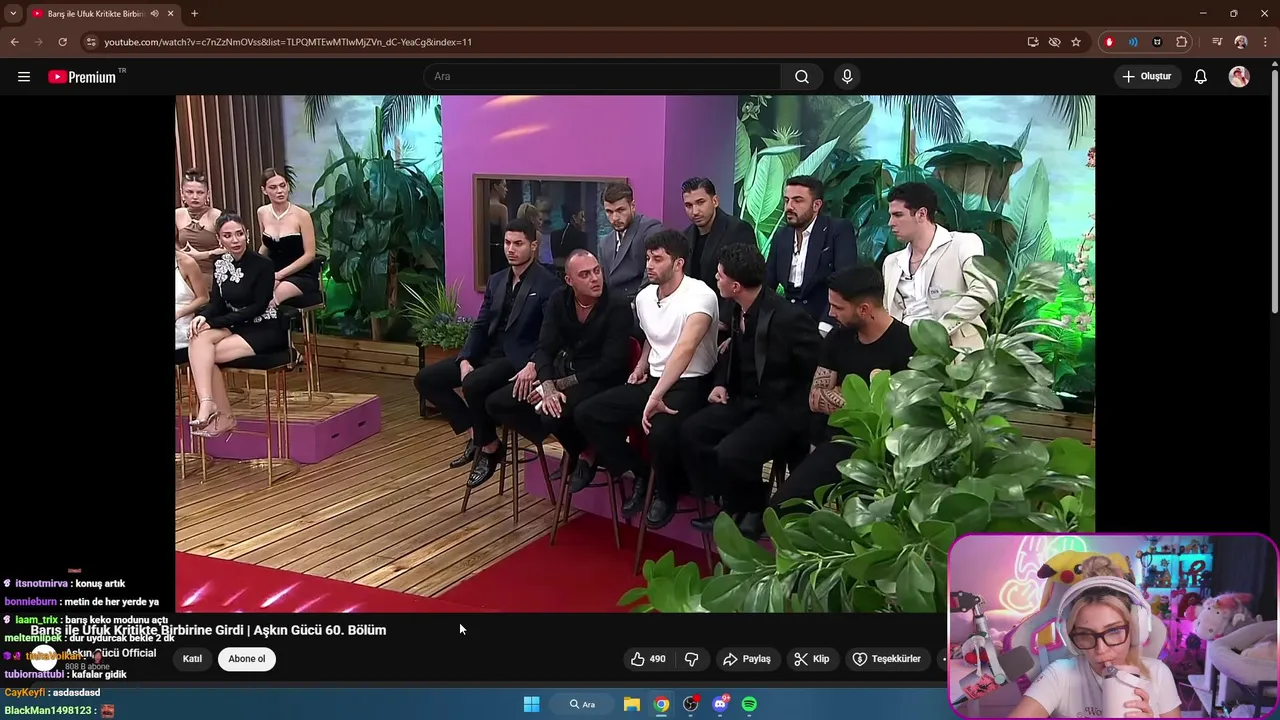Click the Oluştur create button
This screenshot has width=1280, height=720.
tap(1146, 77)
